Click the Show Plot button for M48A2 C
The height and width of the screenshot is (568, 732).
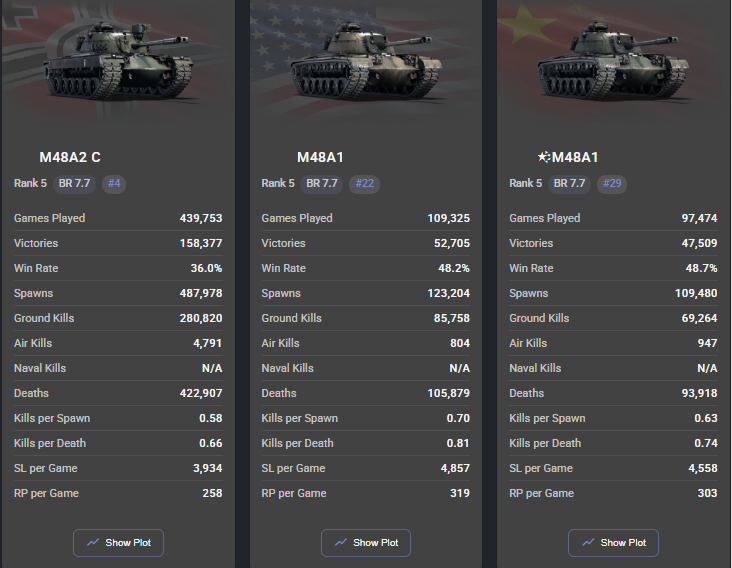click(x=118, y=543)
